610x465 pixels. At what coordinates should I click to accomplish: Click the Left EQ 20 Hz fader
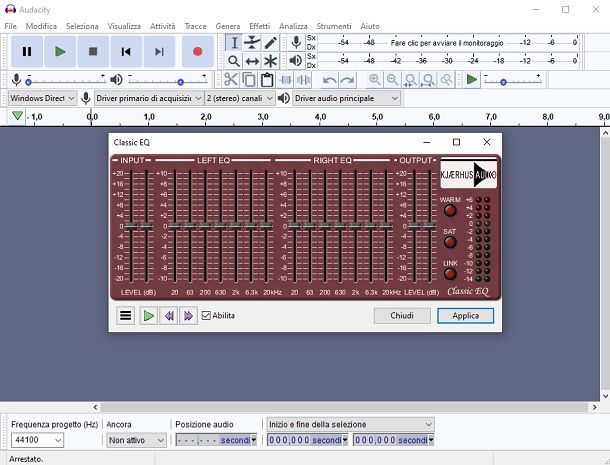[175, 226]
